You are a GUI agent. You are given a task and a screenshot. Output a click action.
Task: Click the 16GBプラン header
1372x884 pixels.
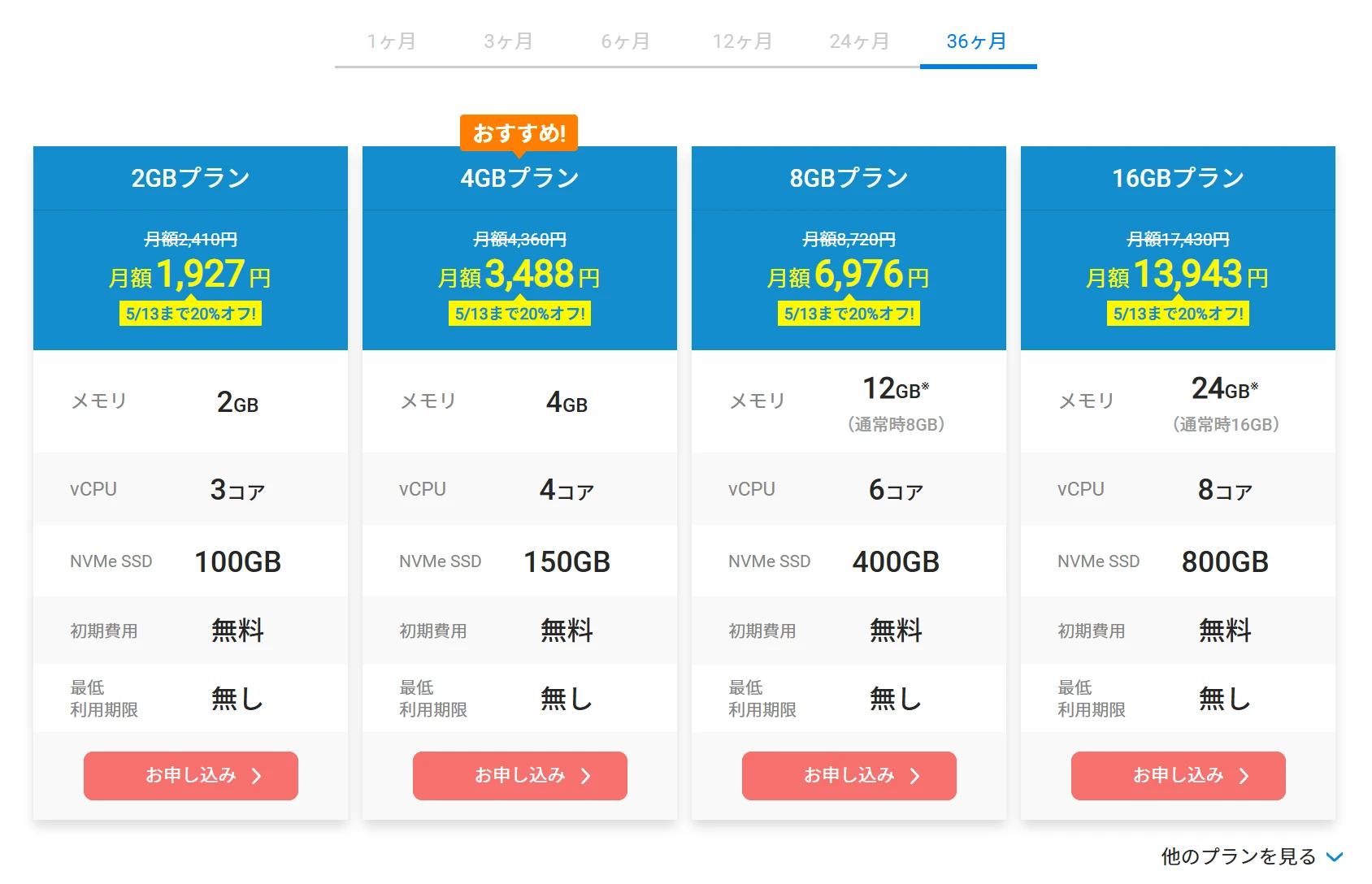[1179, 178]
